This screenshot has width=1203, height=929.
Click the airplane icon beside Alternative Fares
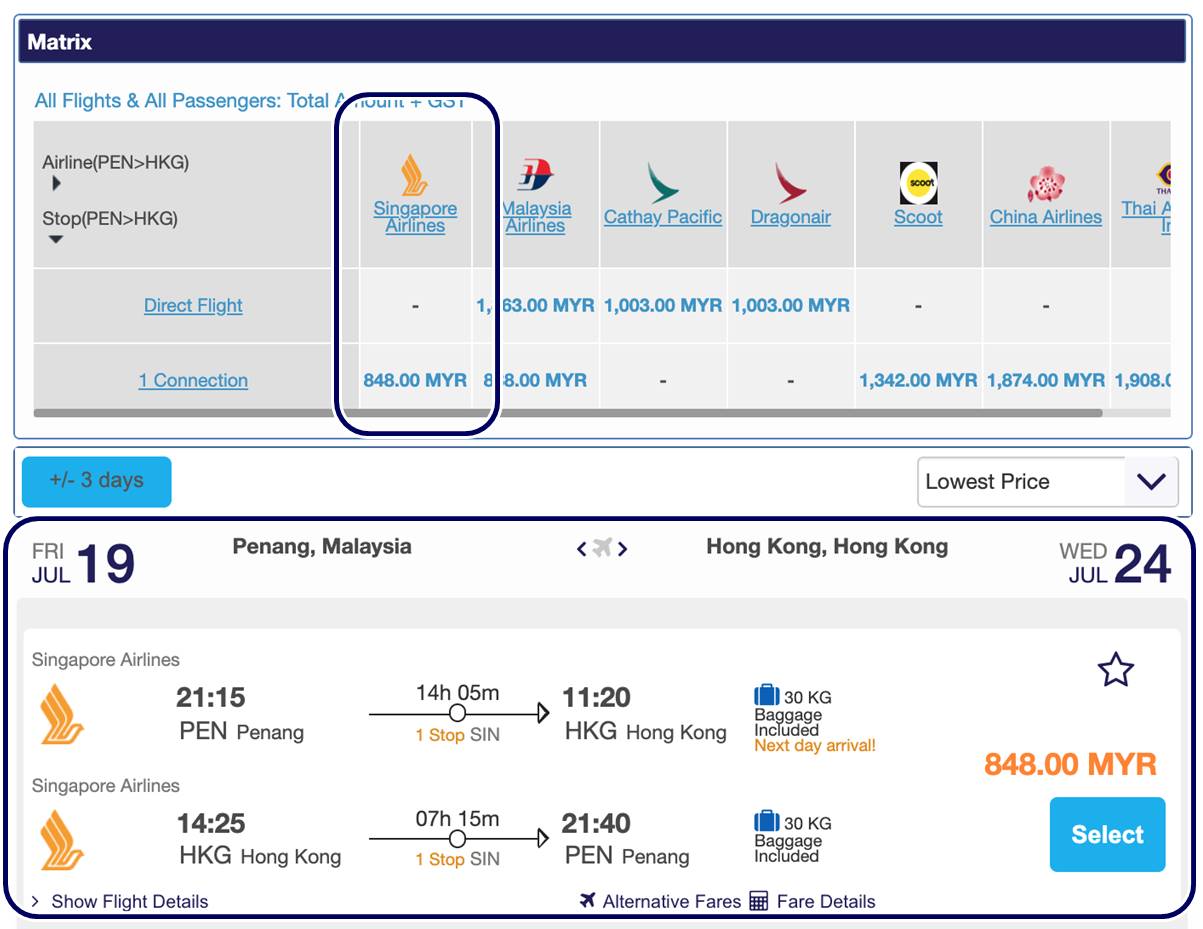(x=588, y=901)
